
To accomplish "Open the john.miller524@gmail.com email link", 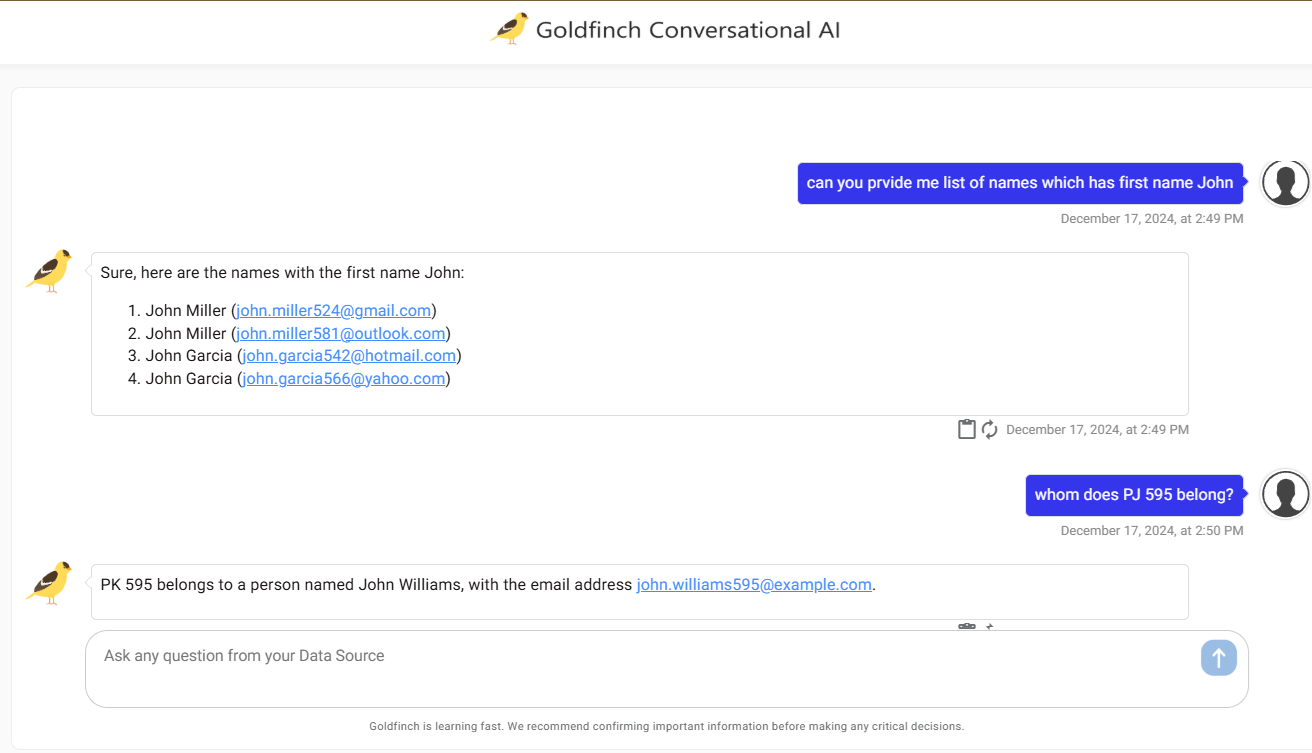I will coord(333,310).
